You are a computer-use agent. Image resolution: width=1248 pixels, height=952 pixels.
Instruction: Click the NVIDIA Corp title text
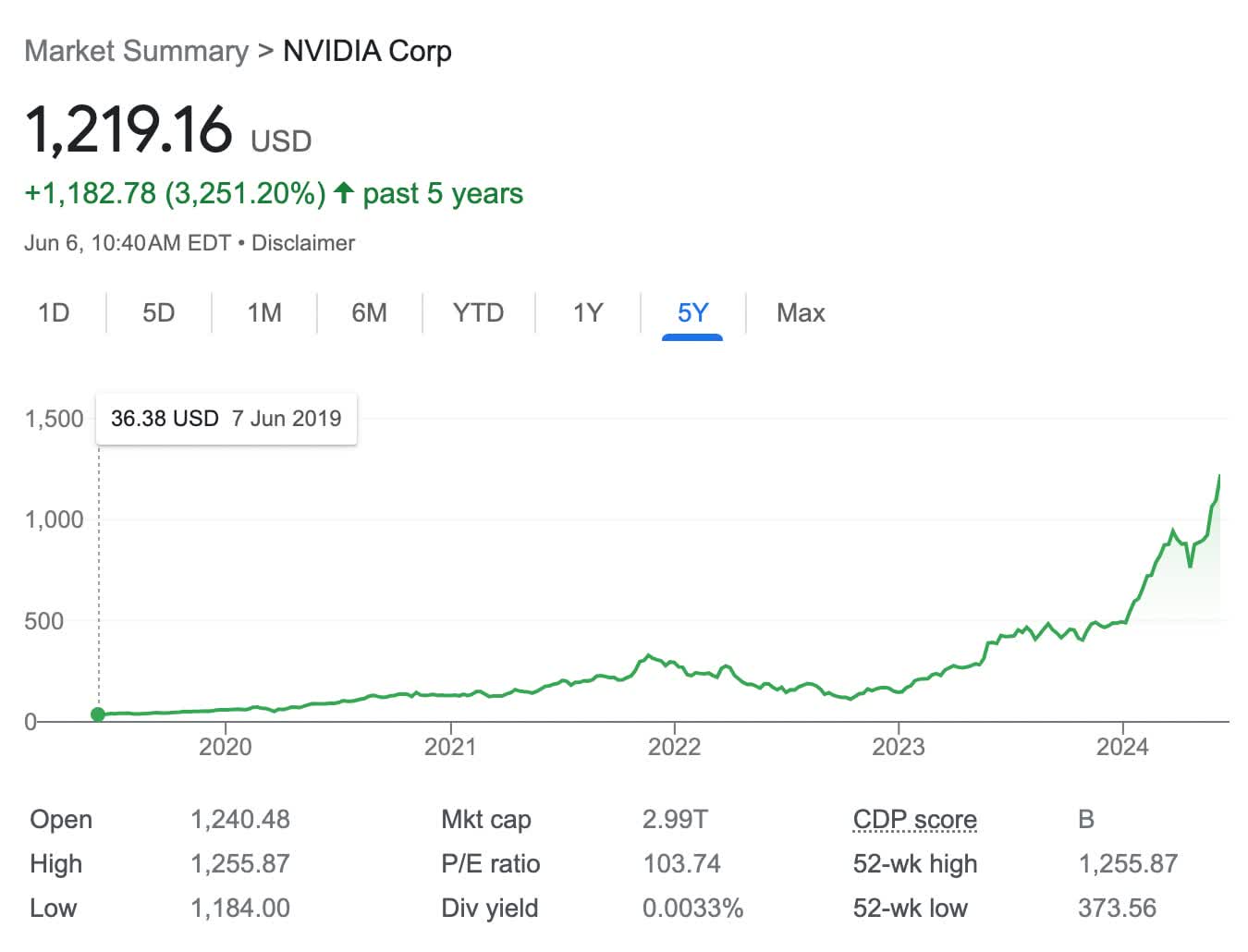tap(367, 51)
